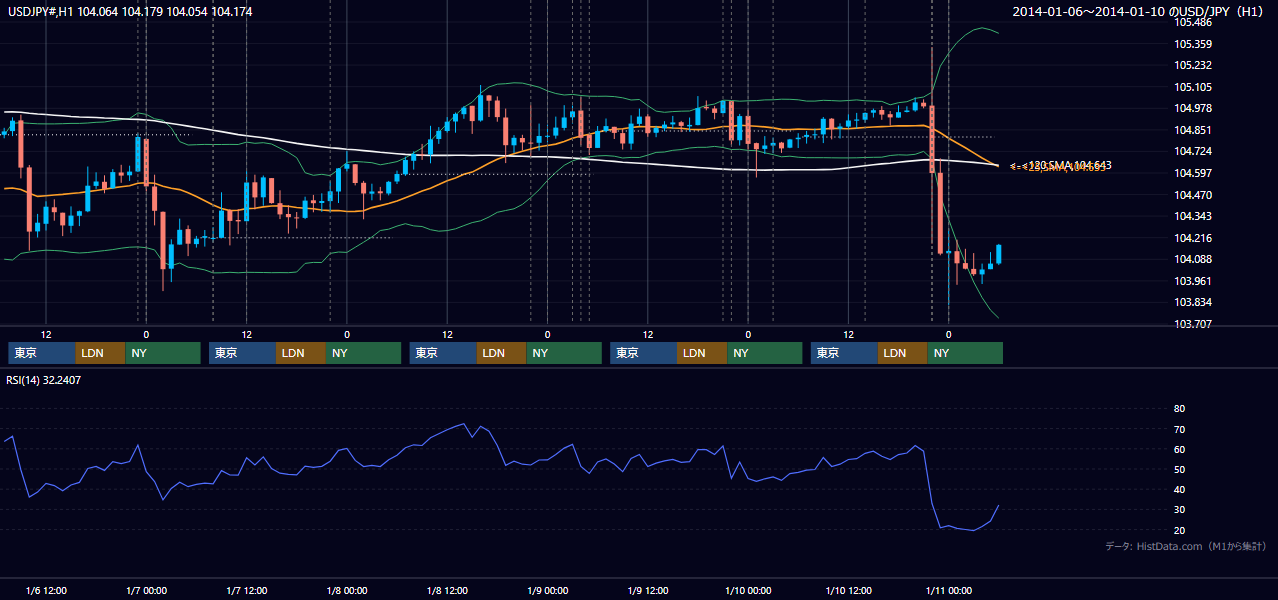
Task: Click the 2014-01-06～2014-01-10 USD/JPY title
Action: (x=1140, y=12)
